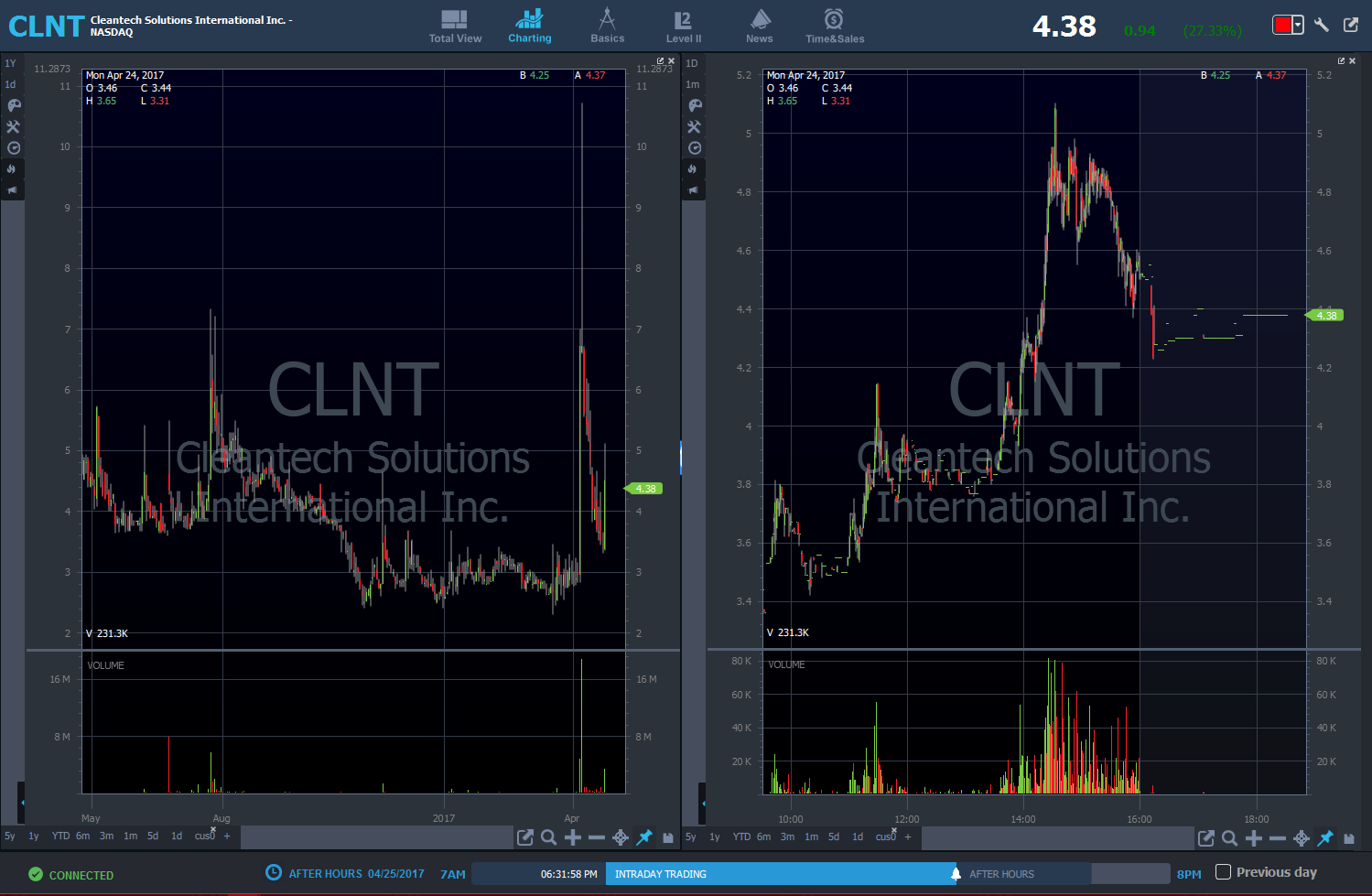Open the Time&Sales tab

click(x=835, y=27)
